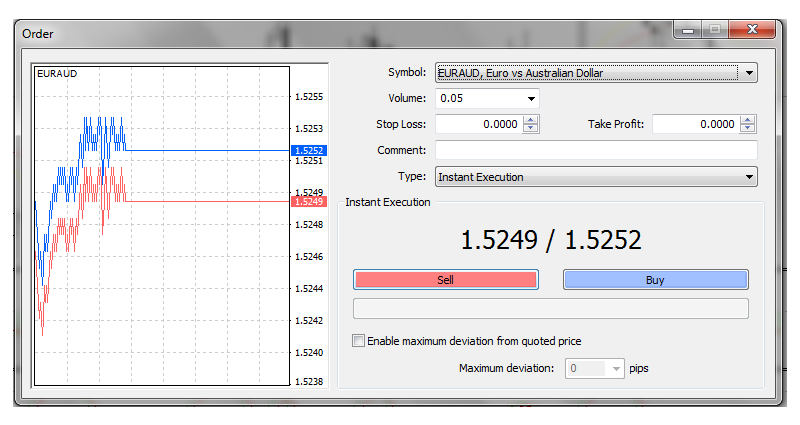This screenshot has height=425, width=800.
Task: Minimize the Order window
Action: coord(688,29)
